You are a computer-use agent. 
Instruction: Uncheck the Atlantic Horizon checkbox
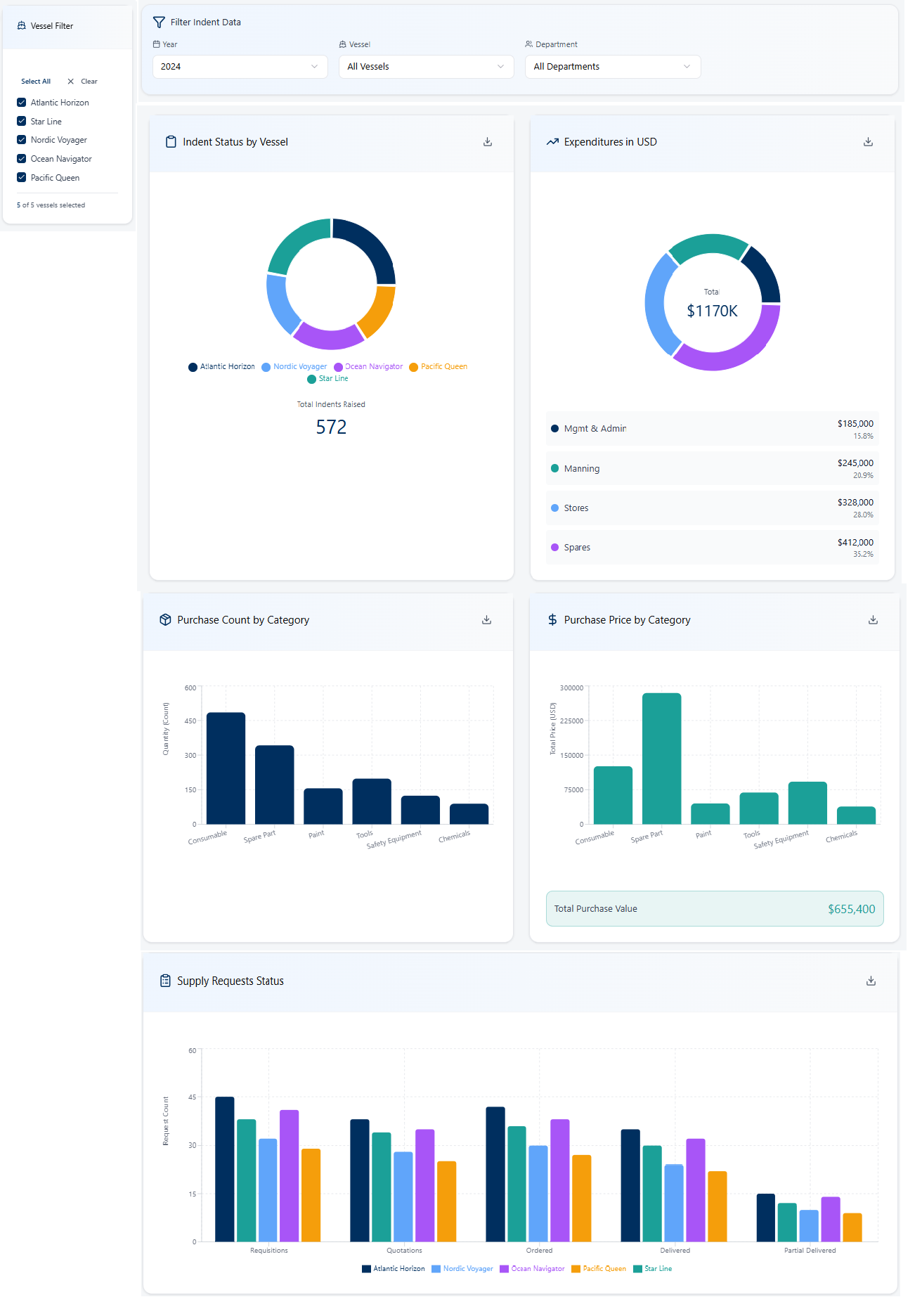pos(22,103)
